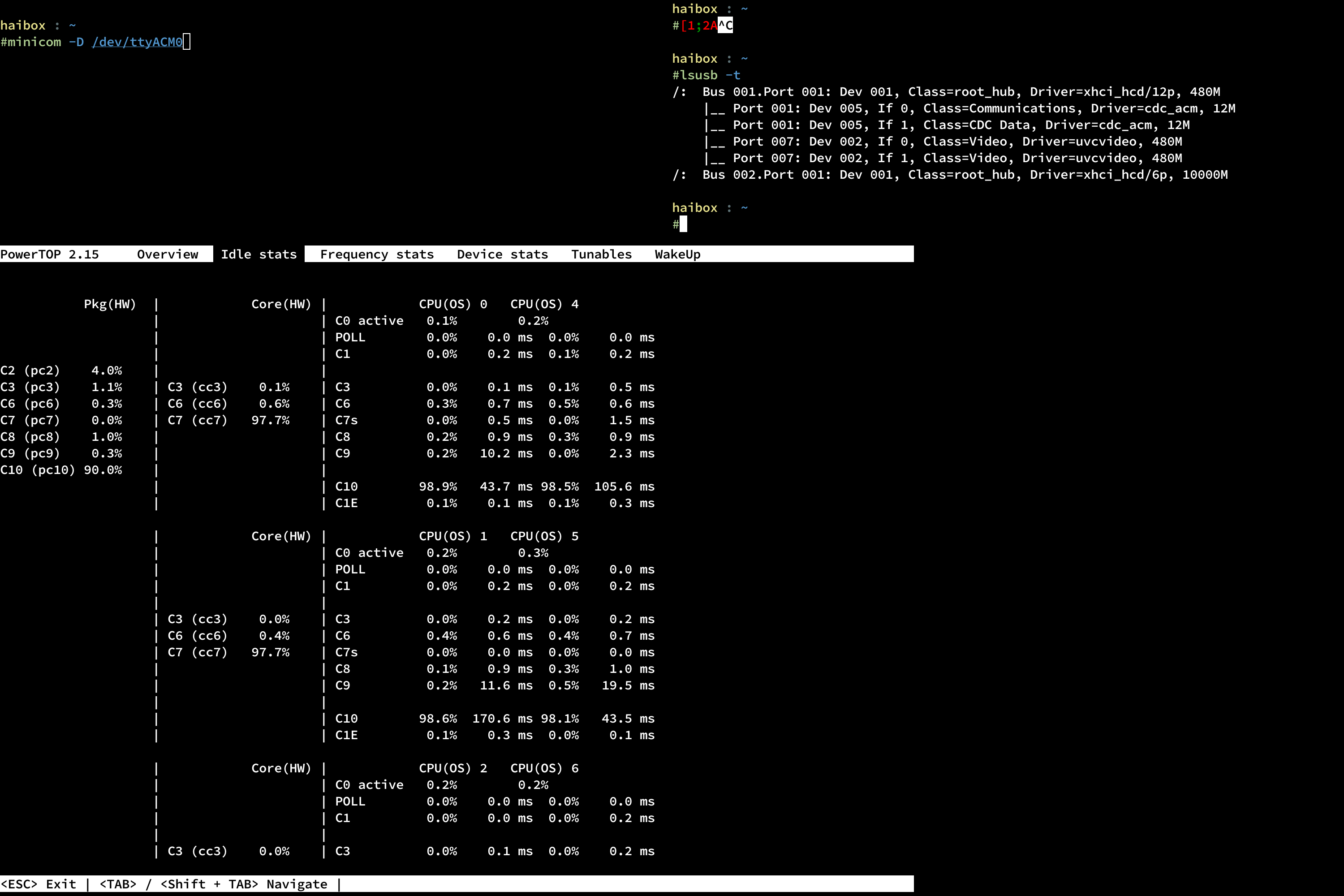Click the 0.3% C0 active value for CPU 5
Screen dimensions: 1344x896
533,552
